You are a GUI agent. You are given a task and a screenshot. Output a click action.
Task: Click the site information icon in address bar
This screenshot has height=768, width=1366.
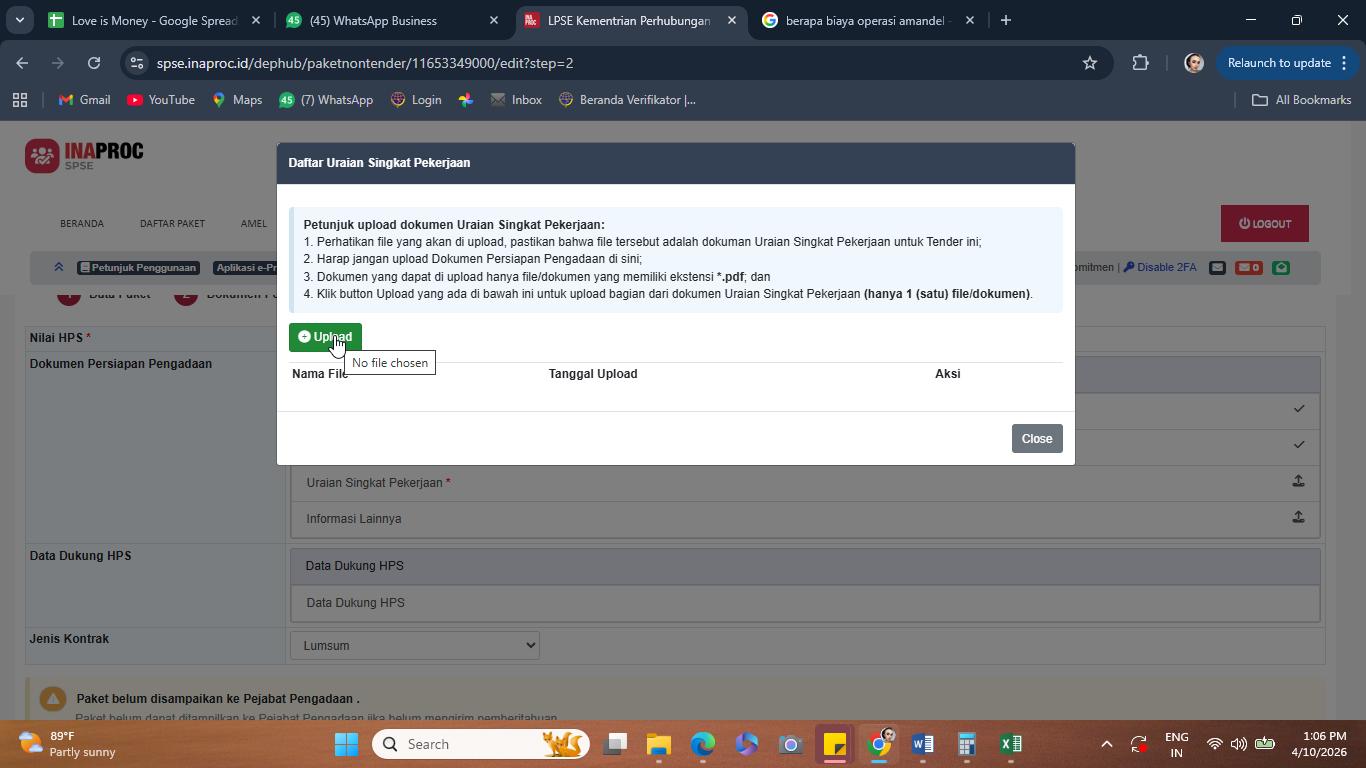[x=137, y=63]
